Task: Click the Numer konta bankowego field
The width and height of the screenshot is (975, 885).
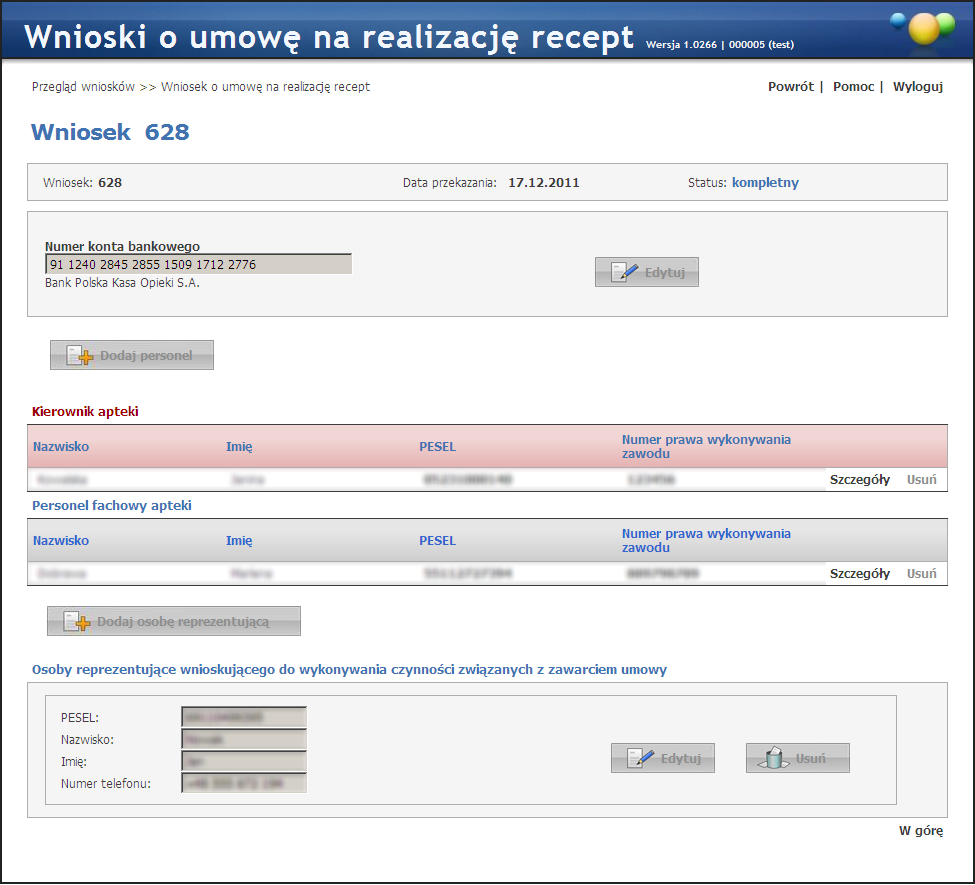Action: click(x=198, y=265)
